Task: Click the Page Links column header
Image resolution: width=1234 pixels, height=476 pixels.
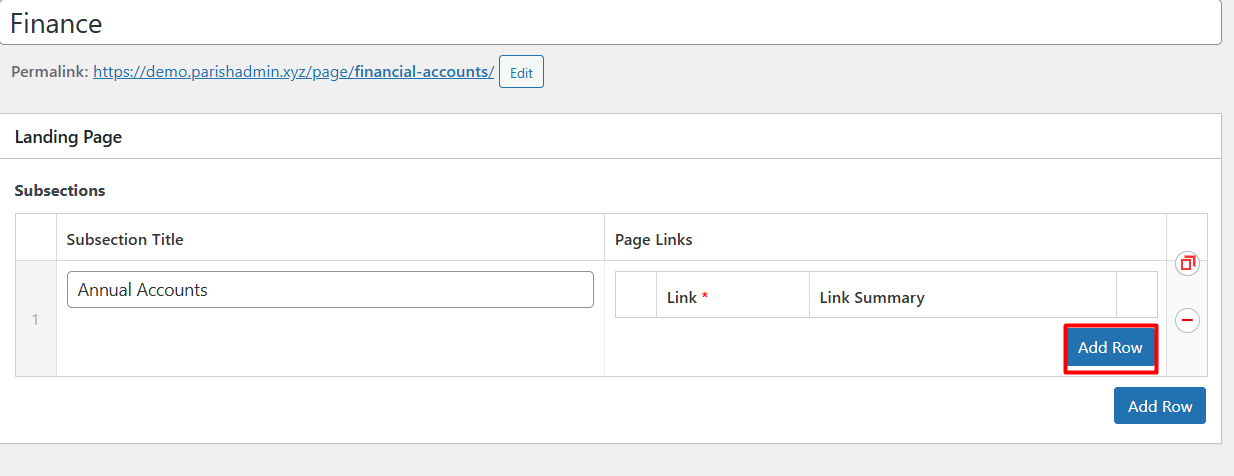Action: point(654,239)
